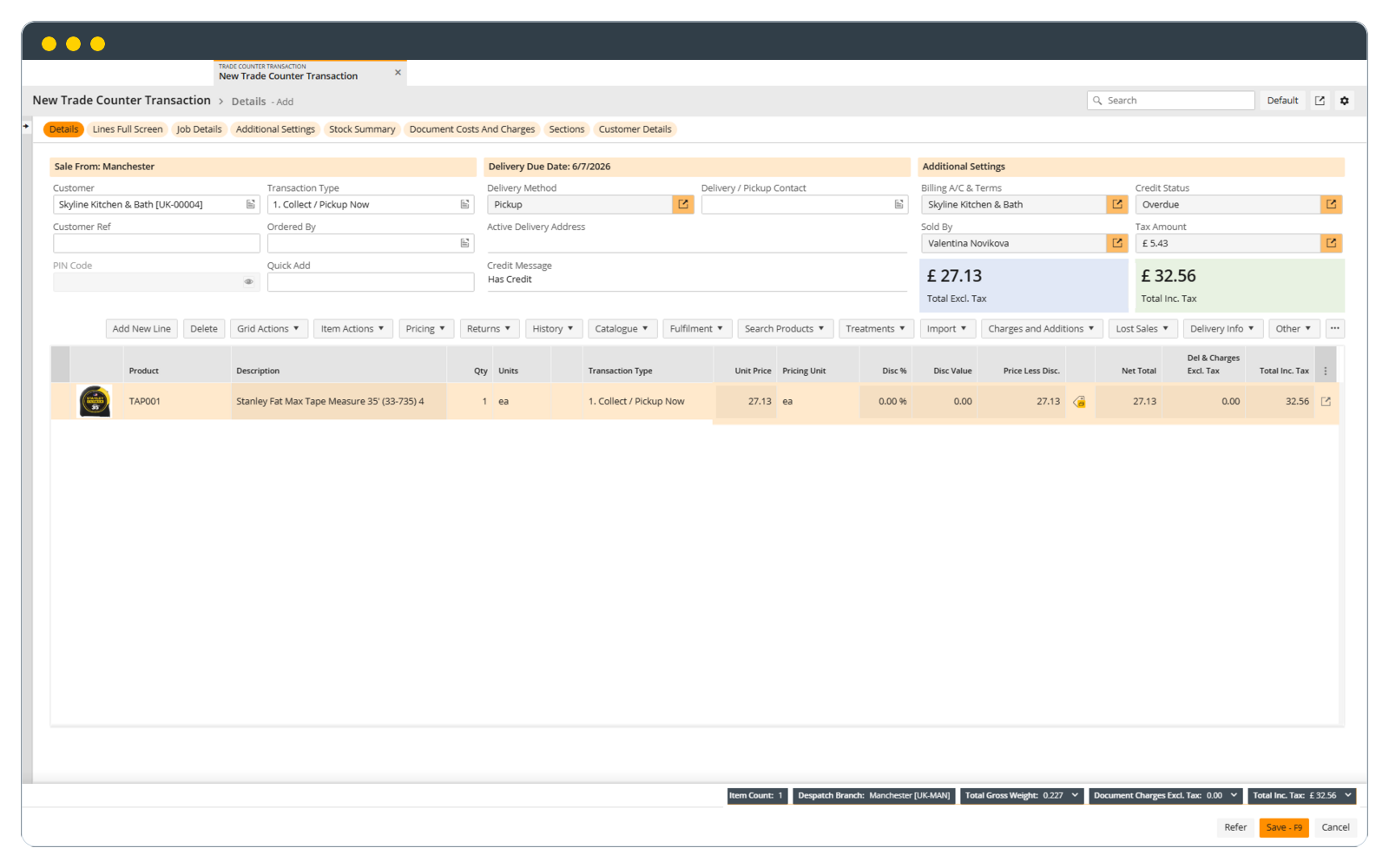Click Delivery / Pickup Contact lookup icon
Viewport: 1389px width, 868px height.
[899, 205]
